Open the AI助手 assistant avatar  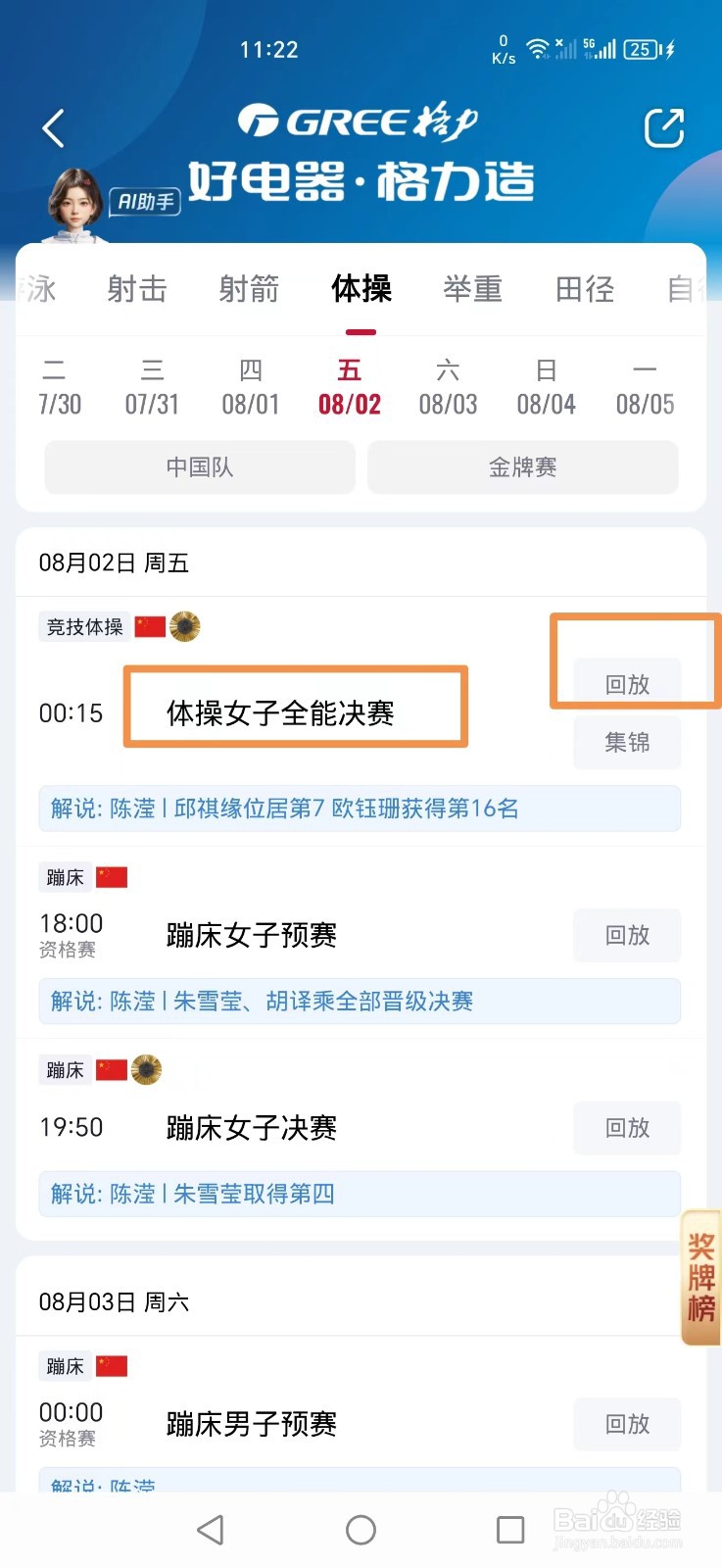(x=76, y=204)
